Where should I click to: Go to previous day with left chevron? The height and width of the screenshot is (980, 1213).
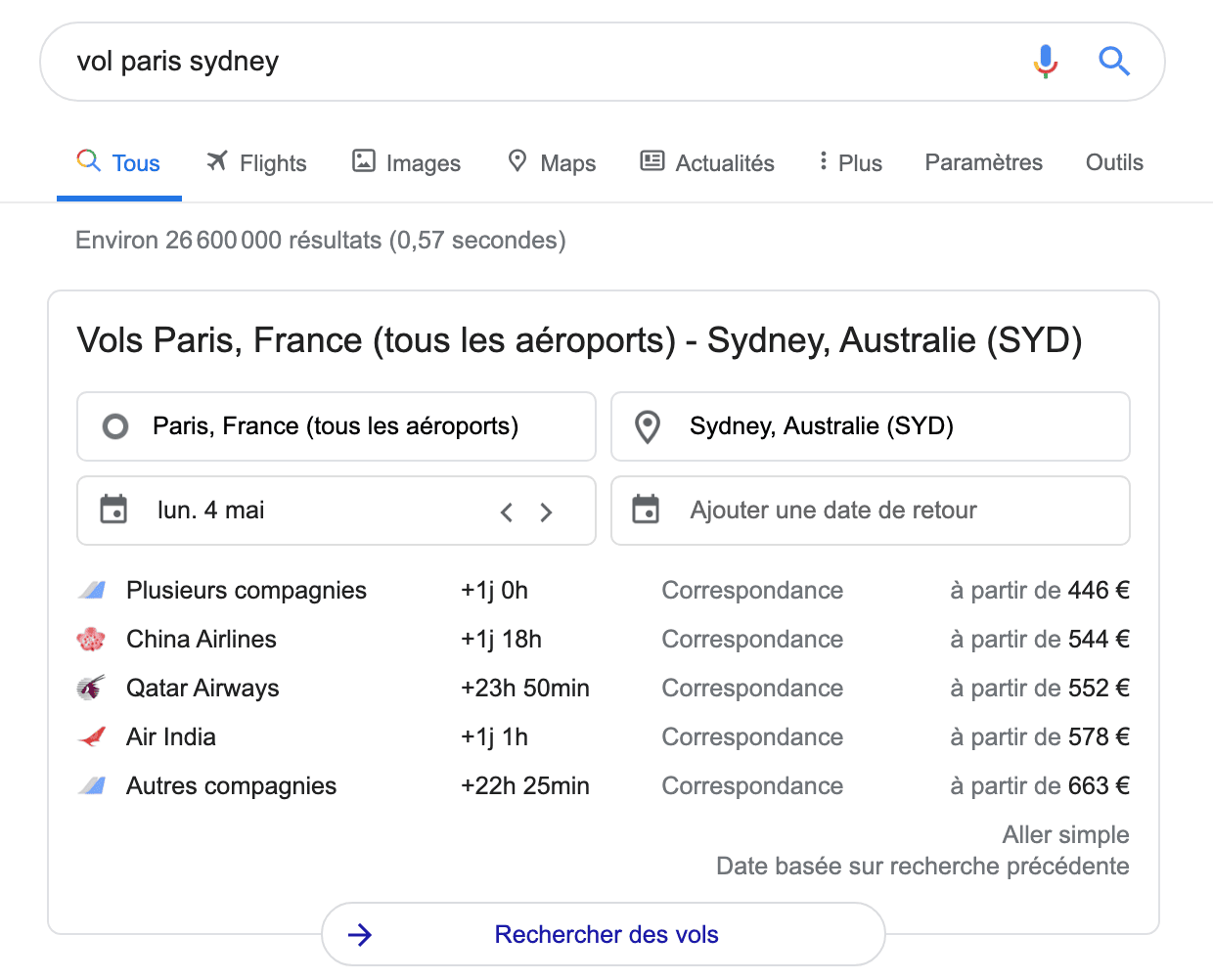(507, 512)
